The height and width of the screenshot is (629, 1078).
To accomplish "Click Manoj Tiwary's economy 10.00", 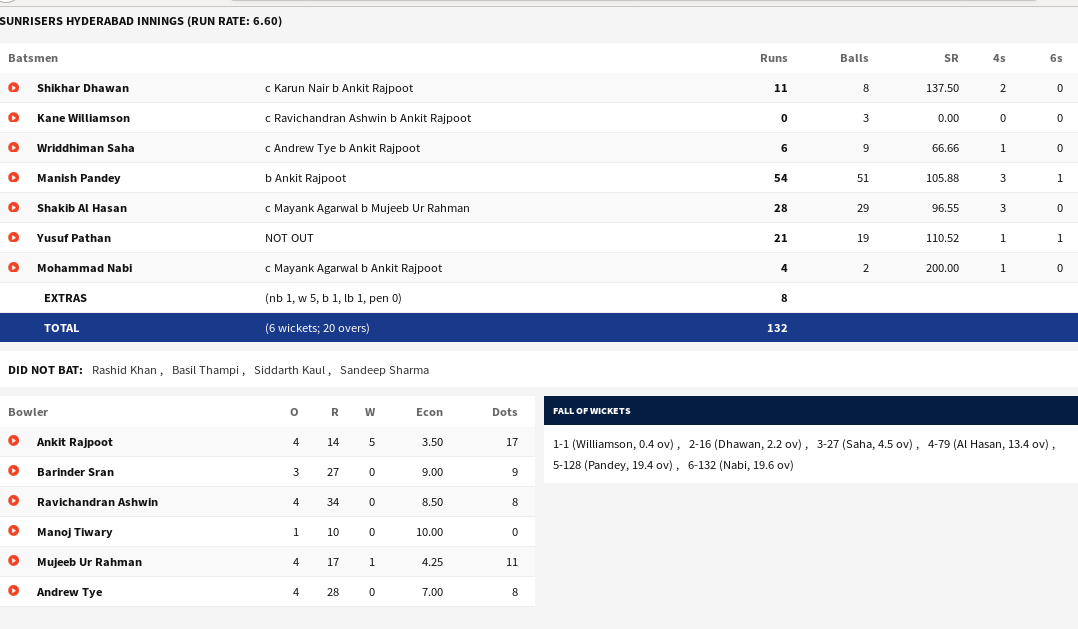I will click(x=429, y=532).
